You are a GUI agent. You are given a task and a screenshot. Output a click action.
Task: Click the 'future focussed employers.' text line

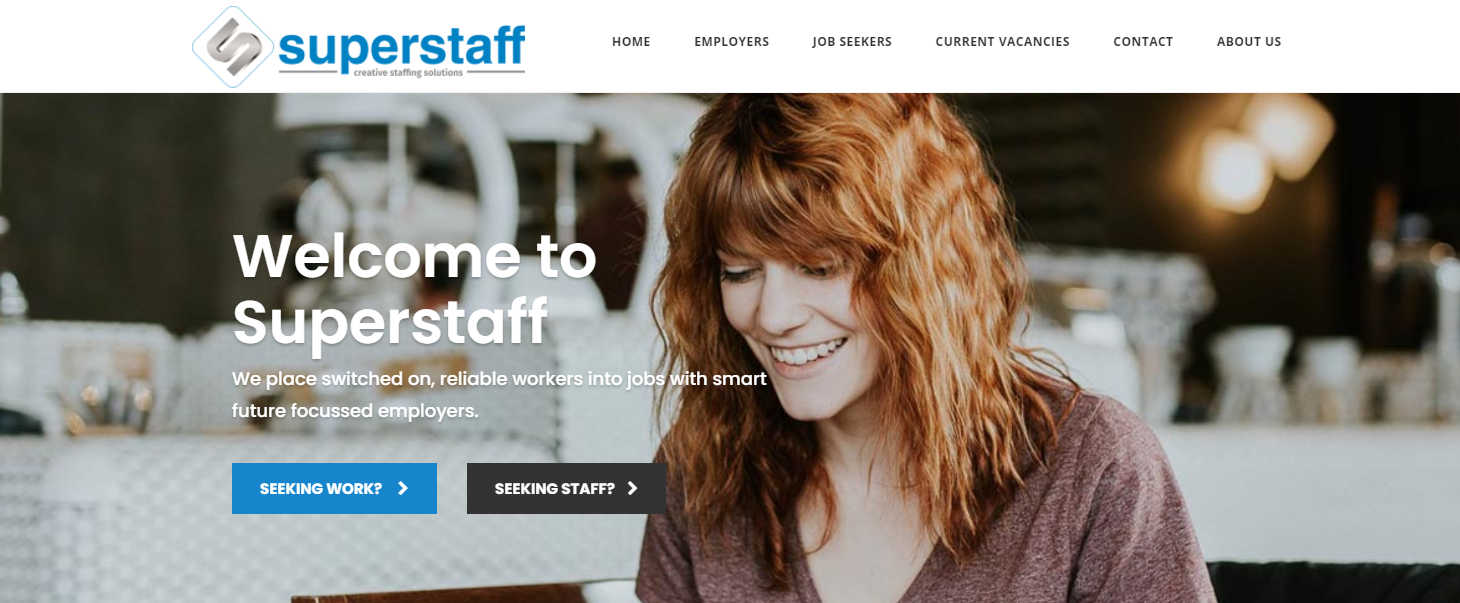pyautogui.click(x=355, y=411)
